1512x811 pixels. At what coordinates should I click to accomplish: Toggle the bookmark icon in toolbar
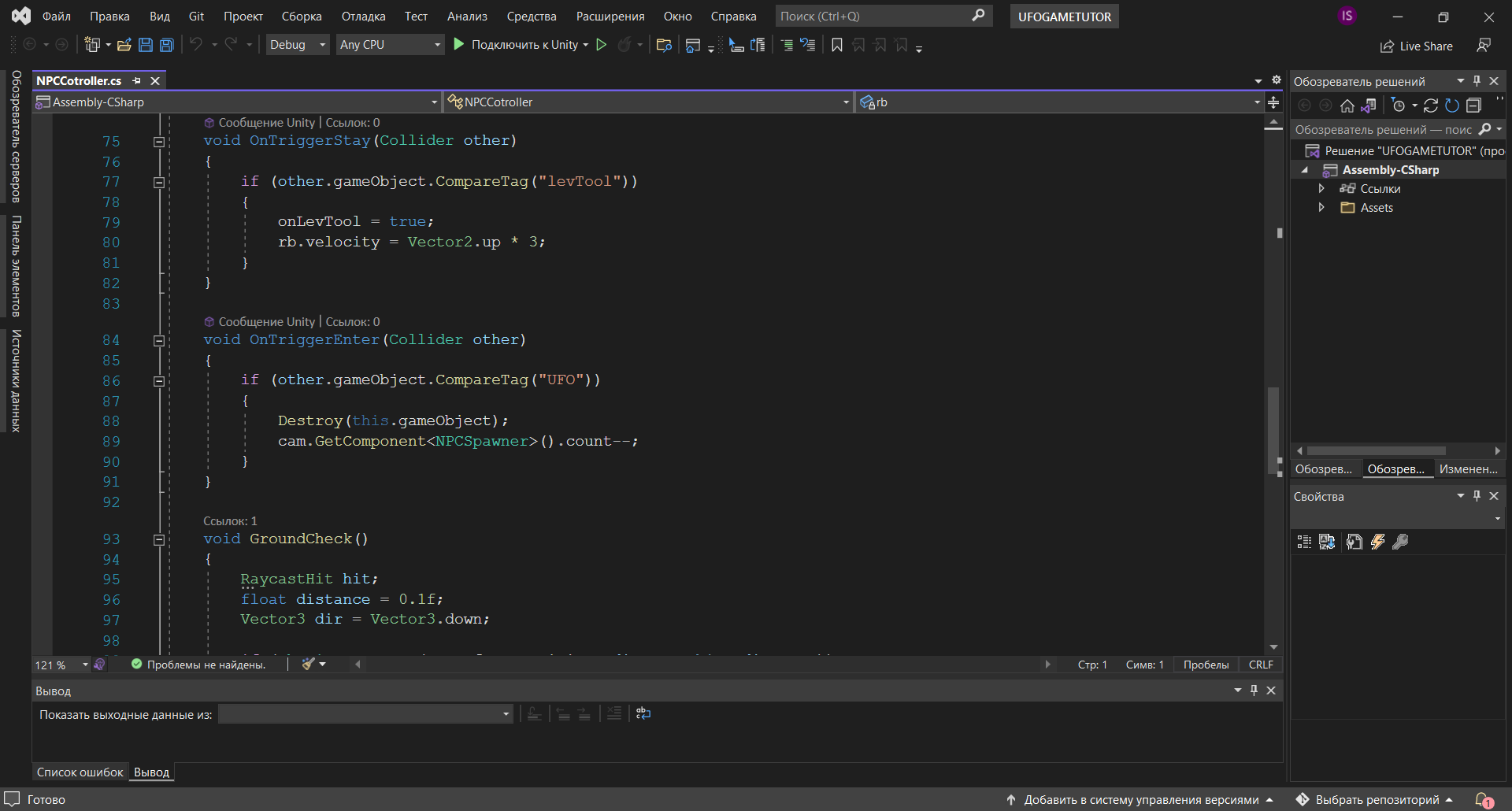837,45
